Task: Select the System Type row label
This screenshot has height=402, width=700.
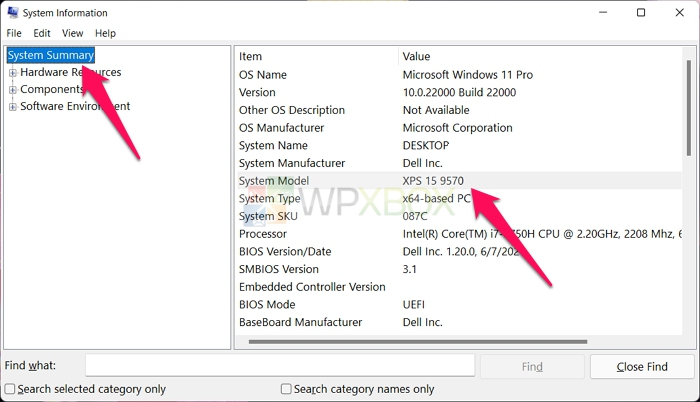Action: tap(269, 198)
